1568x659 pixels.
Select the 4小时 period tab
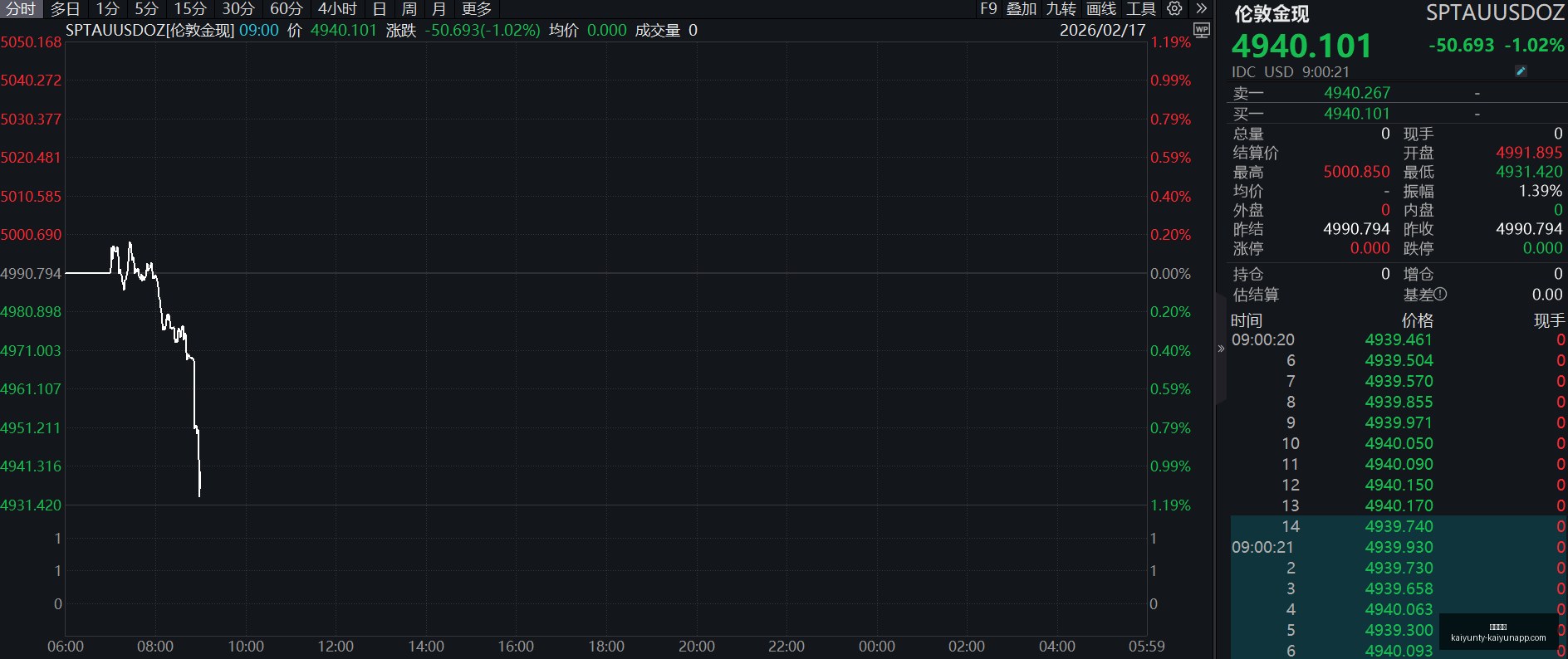click(337, 9)
